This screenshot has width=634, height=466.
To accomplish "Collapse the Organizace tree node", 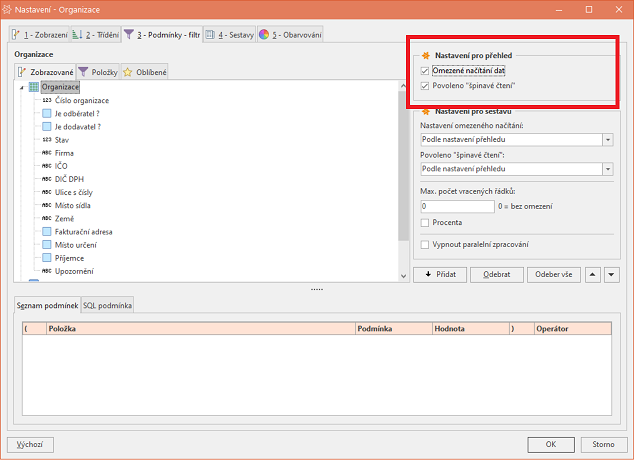I will [21, 87].
